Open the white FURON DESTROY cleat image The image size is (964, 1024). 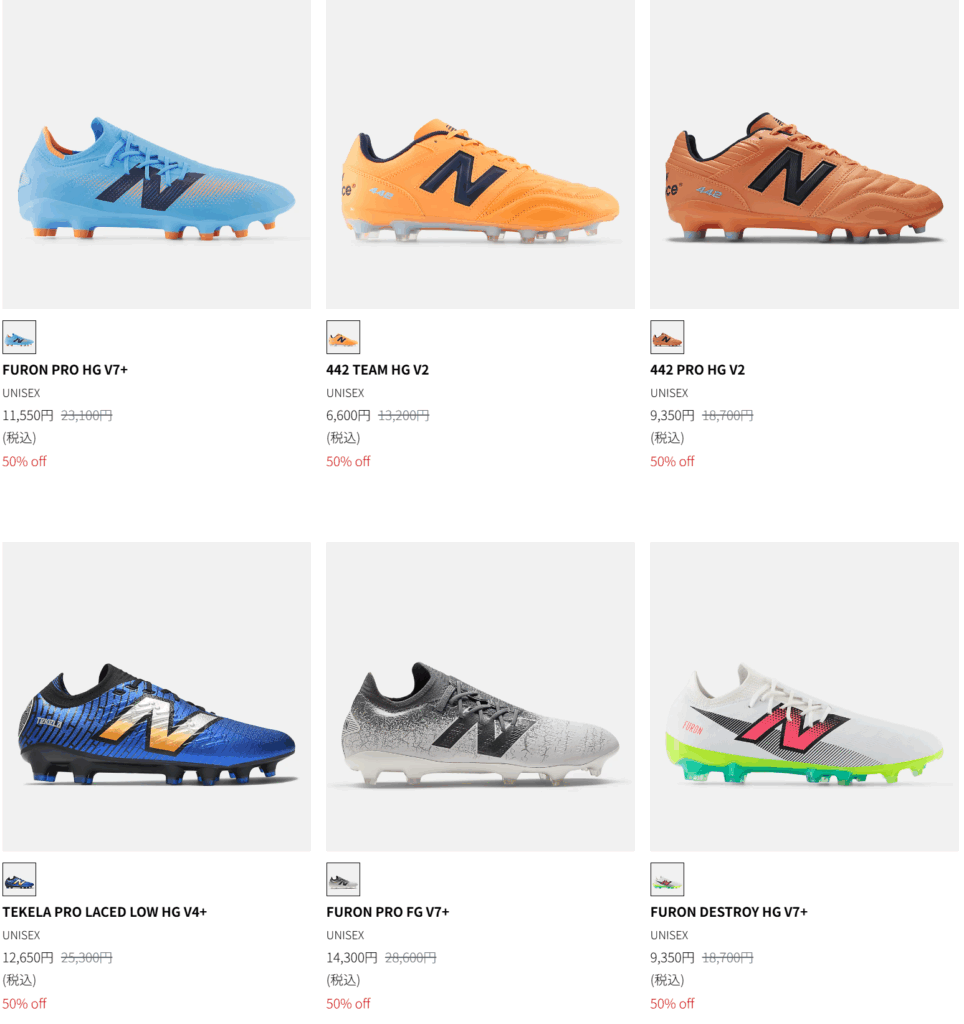tap(804, 722)
